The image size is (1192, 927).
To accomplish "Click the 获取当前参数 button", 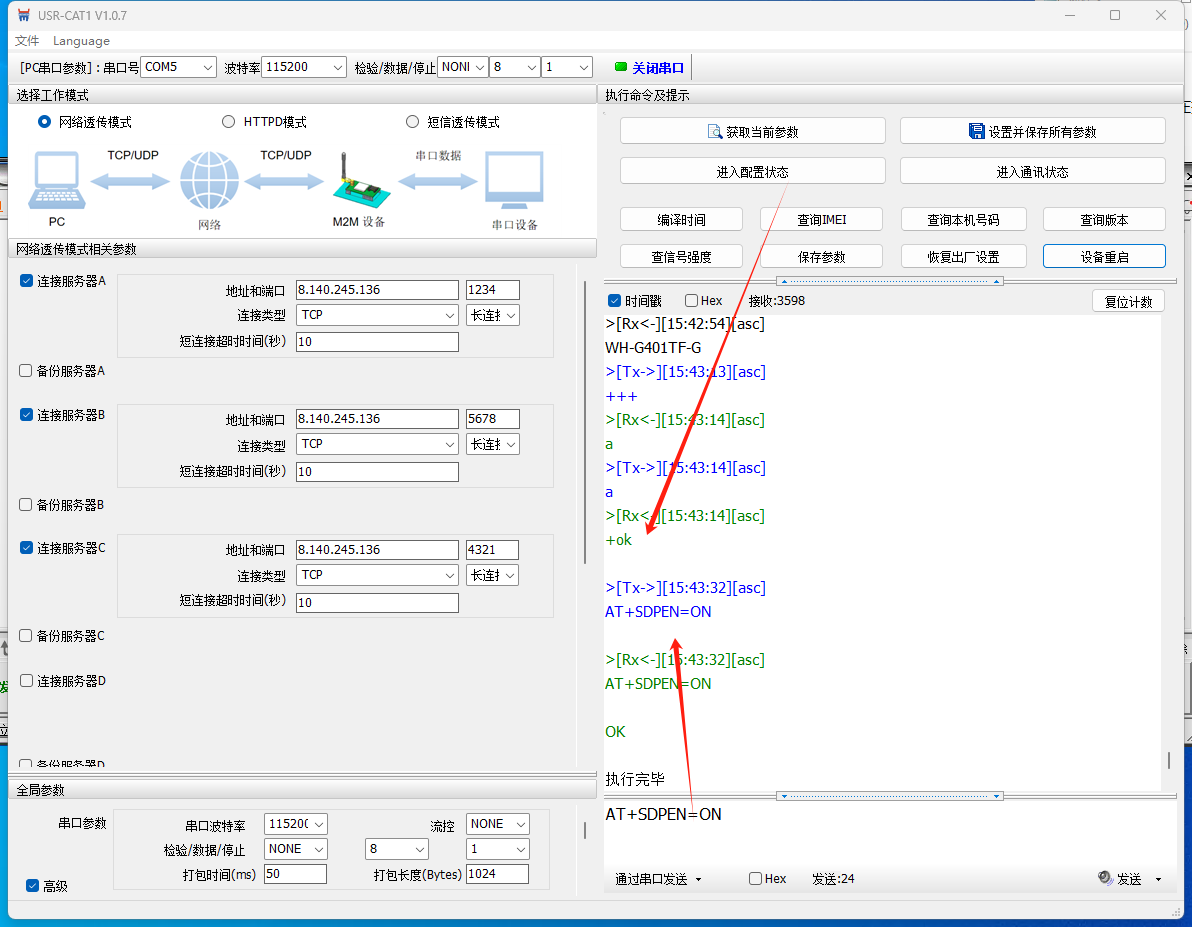I will 753,132.
